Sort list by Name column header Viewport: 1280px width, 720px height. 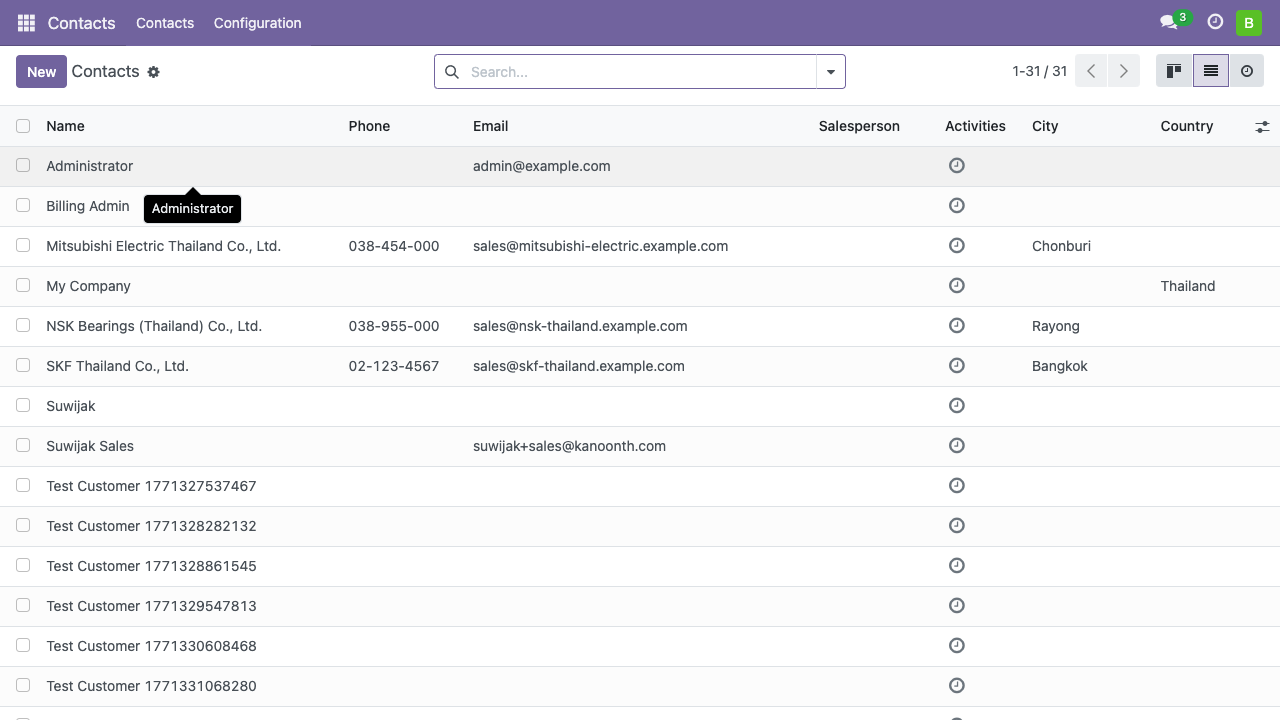[65, 126]
